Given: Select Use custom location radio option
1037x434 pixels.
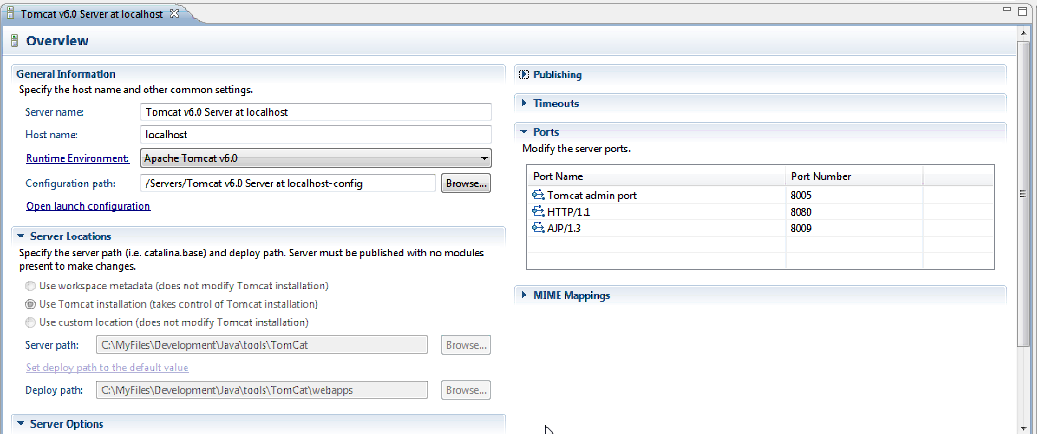Looking at the screenshot, I should pyautogui.click(x=30, y=323).
